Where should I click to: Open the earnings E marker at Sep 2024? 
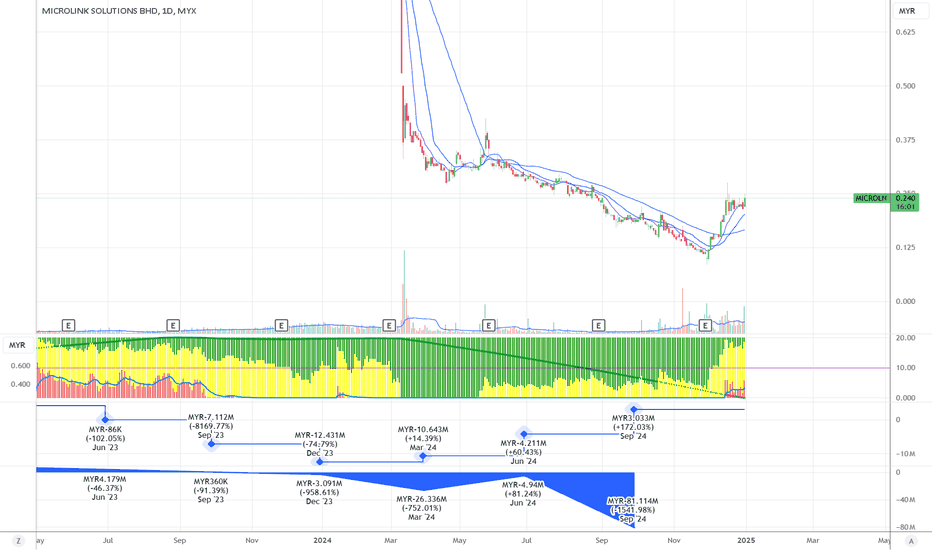pyautogui.click(x=598, y=325)
